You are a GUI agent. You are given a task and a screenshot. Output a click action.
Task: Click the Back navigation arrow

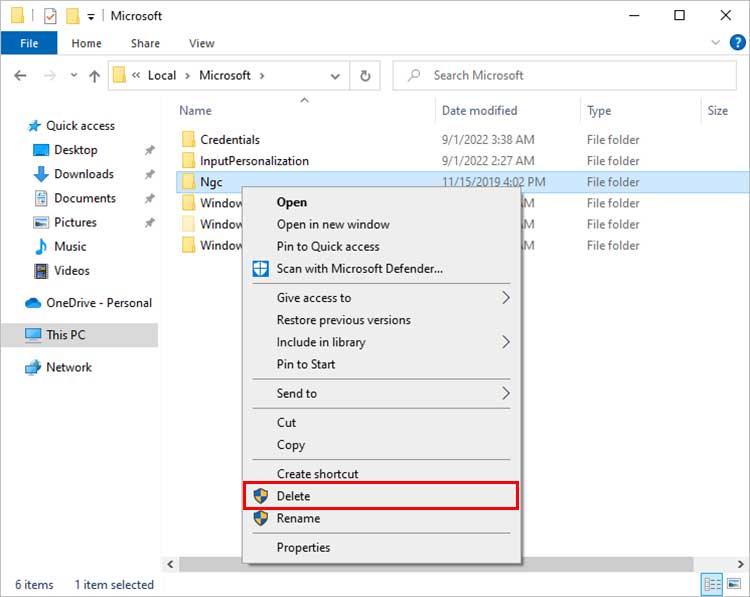[x=22, y=76]
